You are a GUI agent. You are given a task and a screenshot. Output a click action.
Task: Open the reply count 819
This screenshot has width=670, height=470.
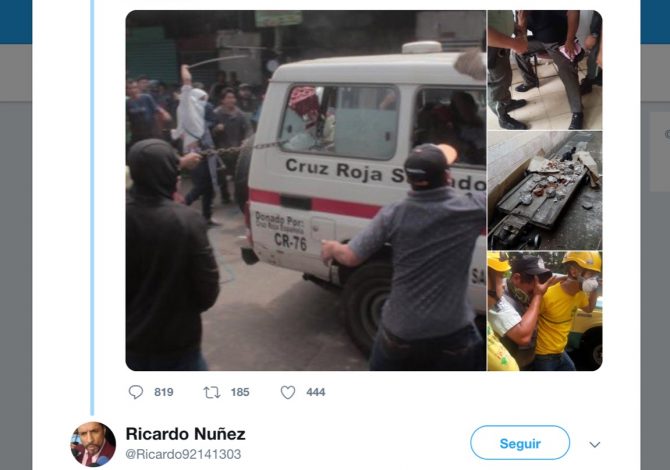164,392
